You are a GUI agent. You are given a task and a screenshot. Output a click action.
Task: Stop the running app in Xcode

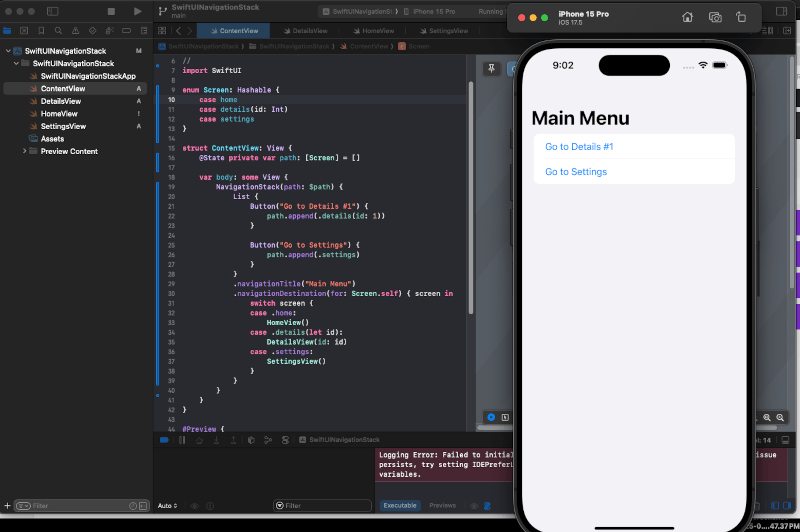click(x=111, y=11)
